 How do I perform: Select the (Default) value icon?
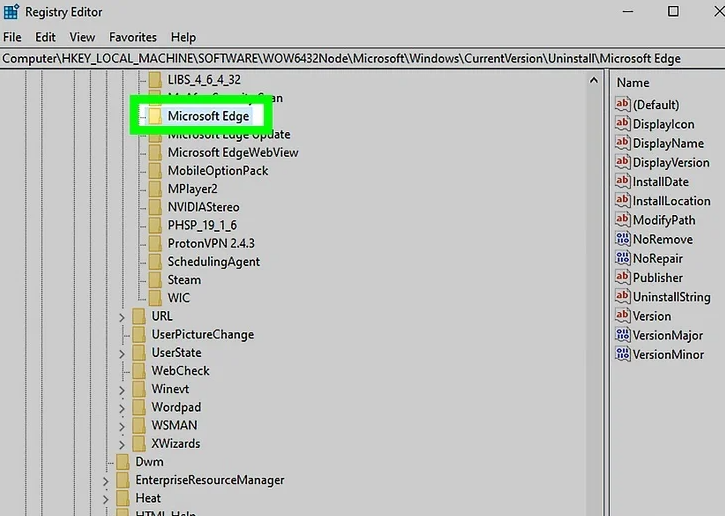click(623, 105)
